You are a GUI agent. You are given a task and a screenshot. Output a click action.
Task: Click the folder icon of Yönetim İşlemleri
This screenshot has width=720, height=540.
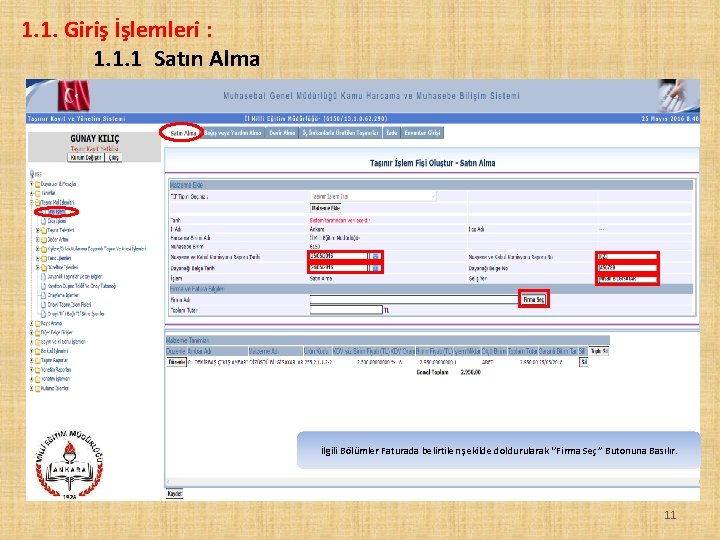(38, 379)
